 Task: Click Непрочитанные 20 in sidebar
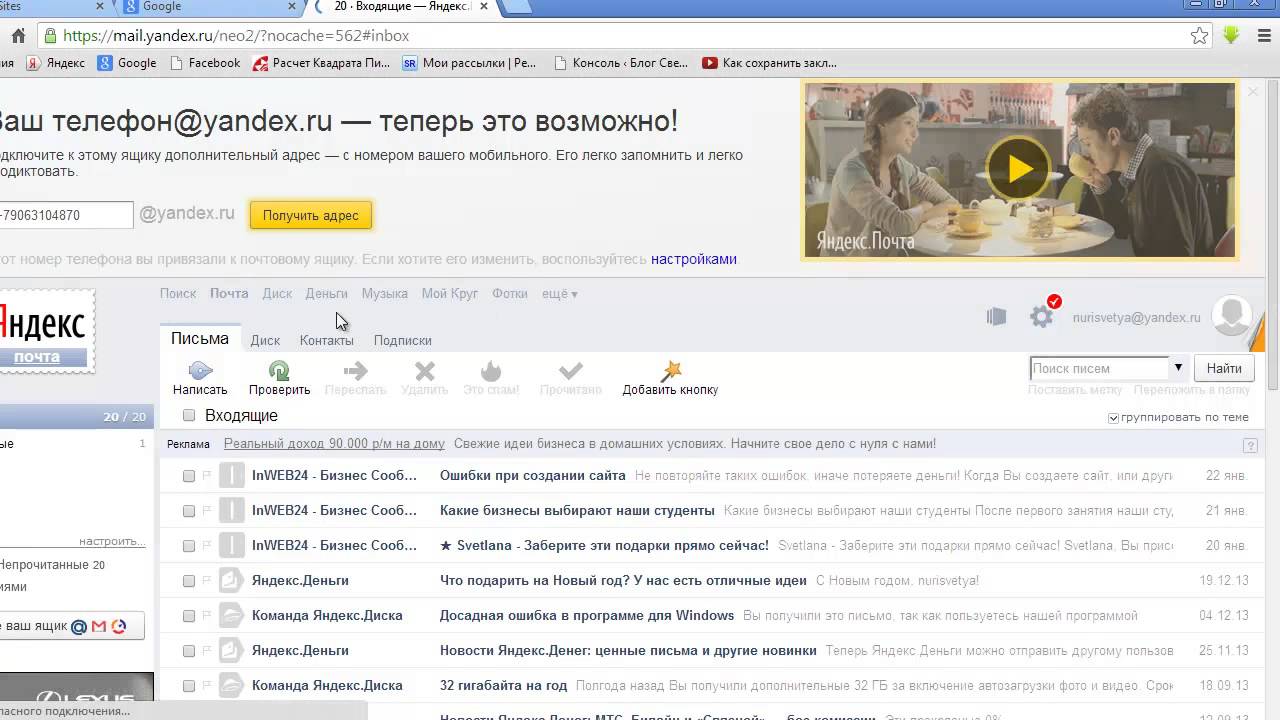[x=52, y=565]
